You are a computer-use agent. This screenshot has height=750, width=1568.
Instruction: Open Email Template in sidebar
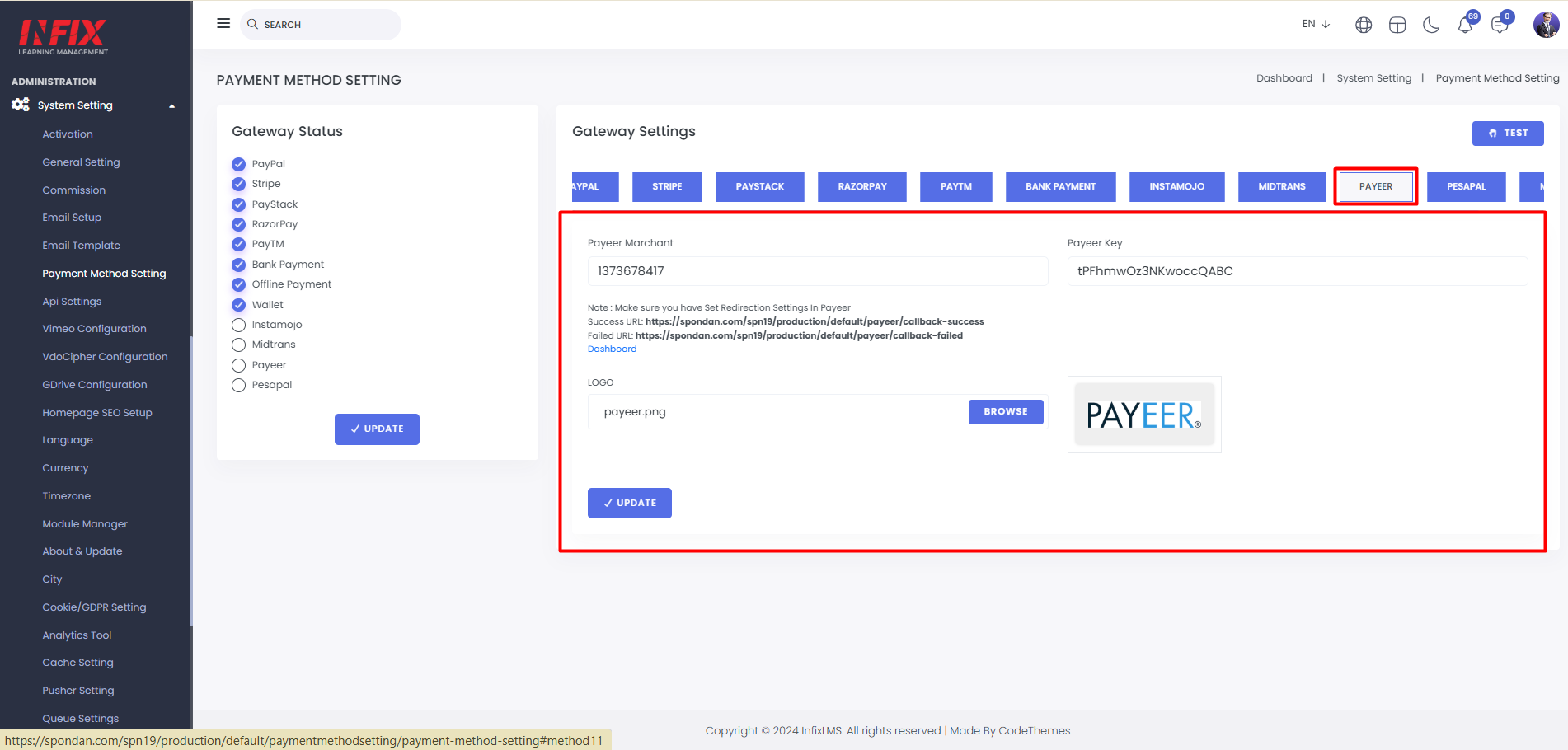tap(82, 246)
